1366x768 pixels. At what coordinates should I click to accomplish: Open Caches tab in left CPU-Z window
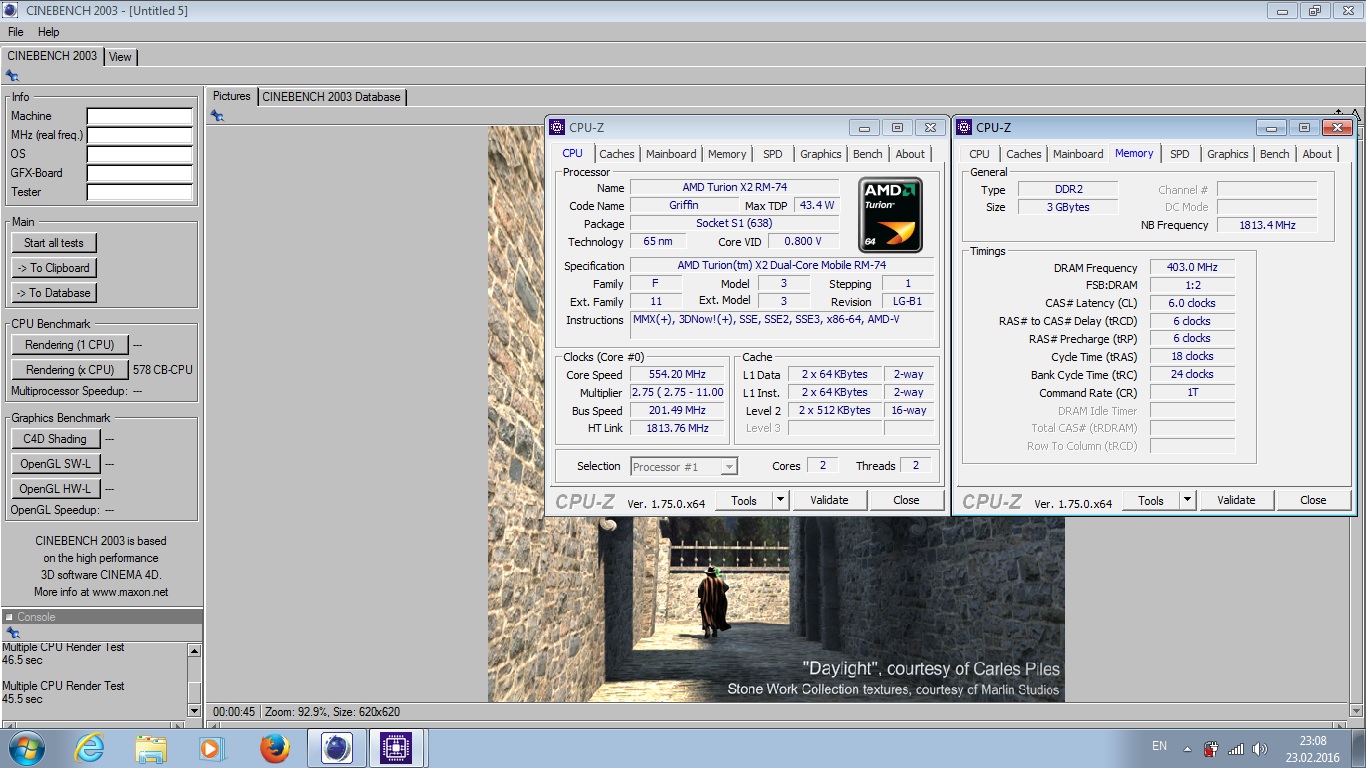pos(617,154)
